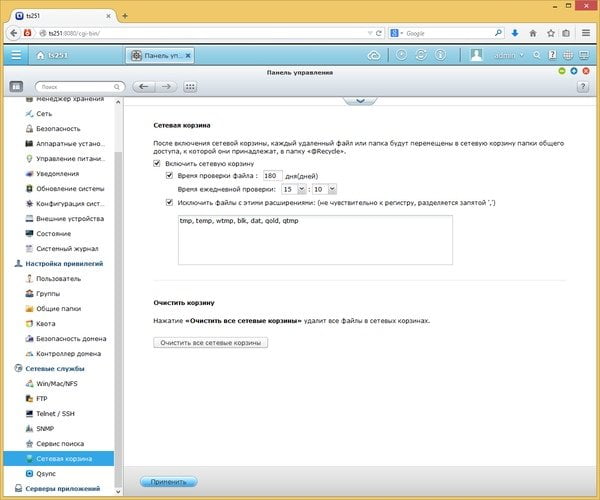This screenshot has width=600, height=500.
Task: Bookmark page with browser star icon
Action: pos(551,33)
